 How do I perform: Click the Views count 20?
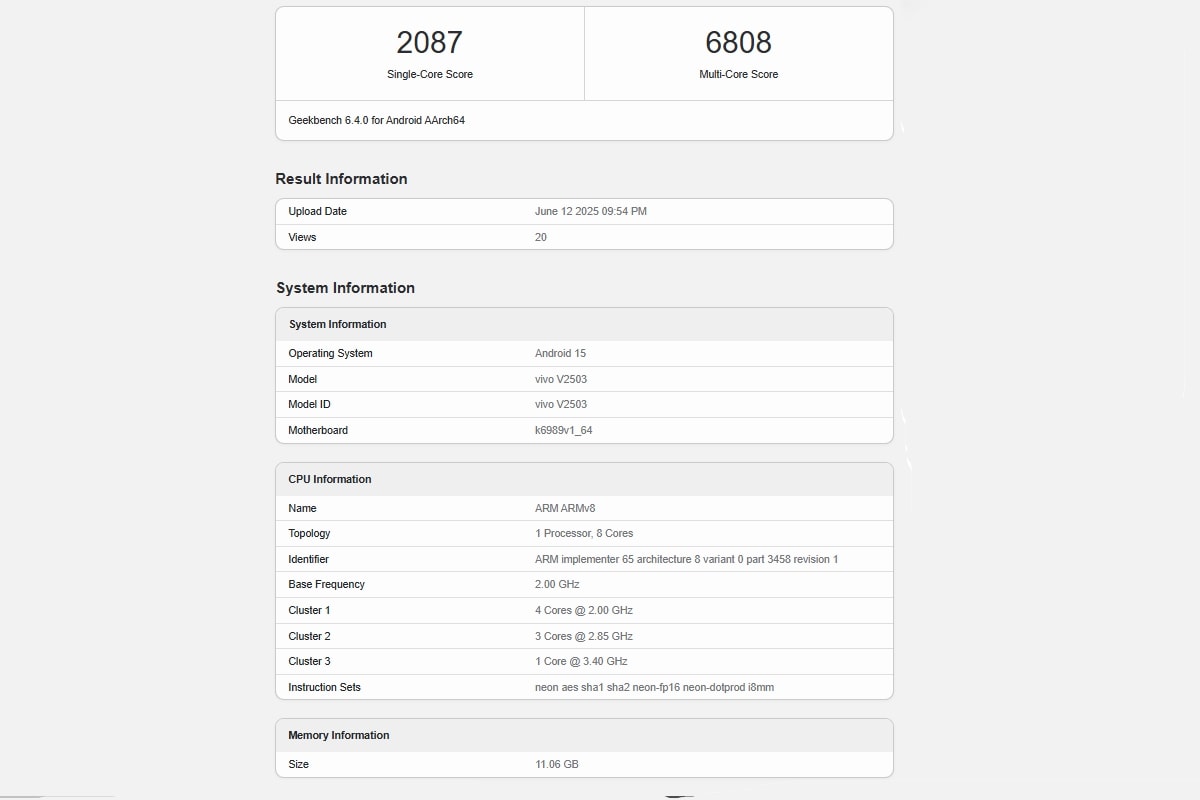(x=541, y=237)
